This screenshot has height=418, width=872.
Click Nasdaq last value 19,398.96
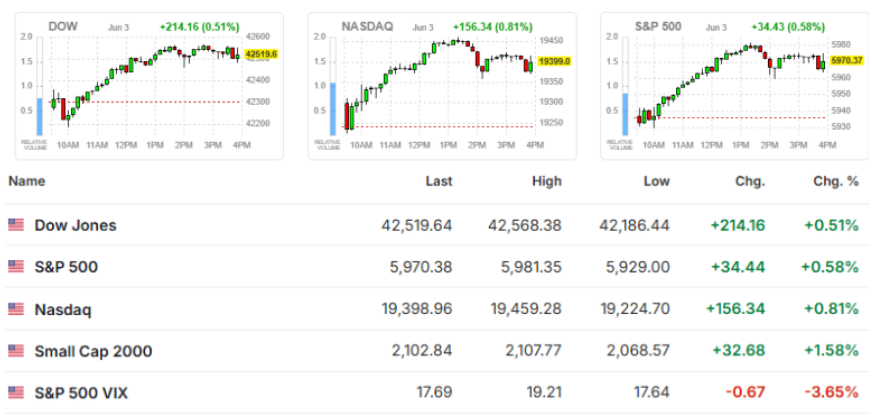417,309
